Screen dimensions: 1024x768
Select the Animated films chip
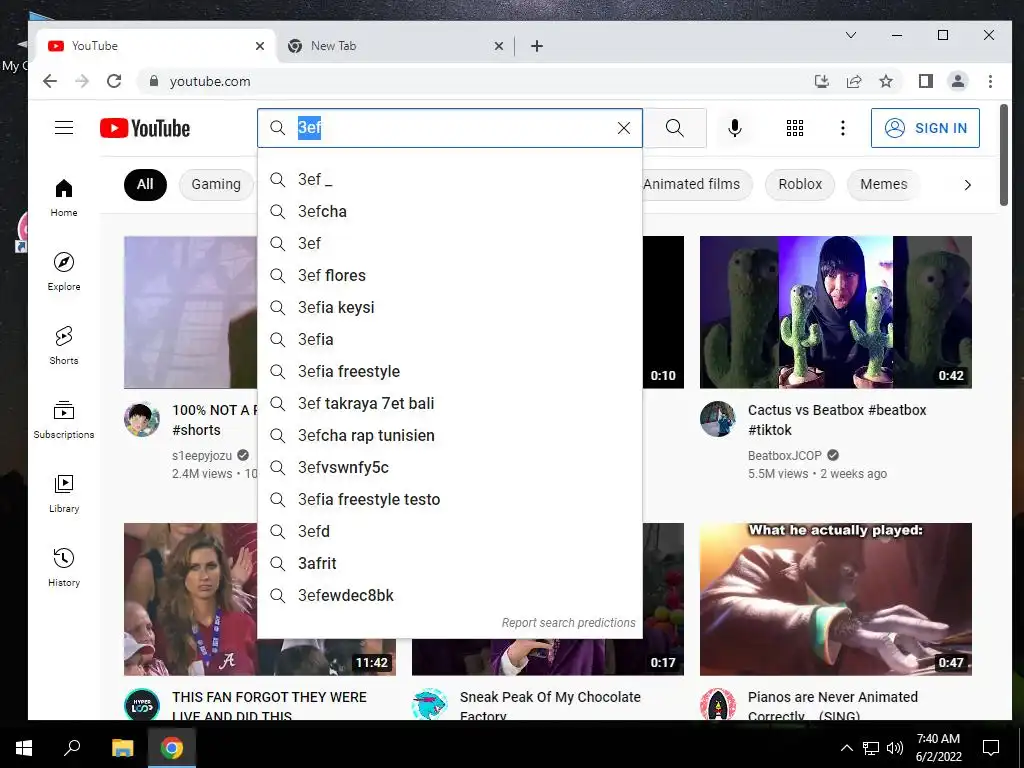[696, 184]
